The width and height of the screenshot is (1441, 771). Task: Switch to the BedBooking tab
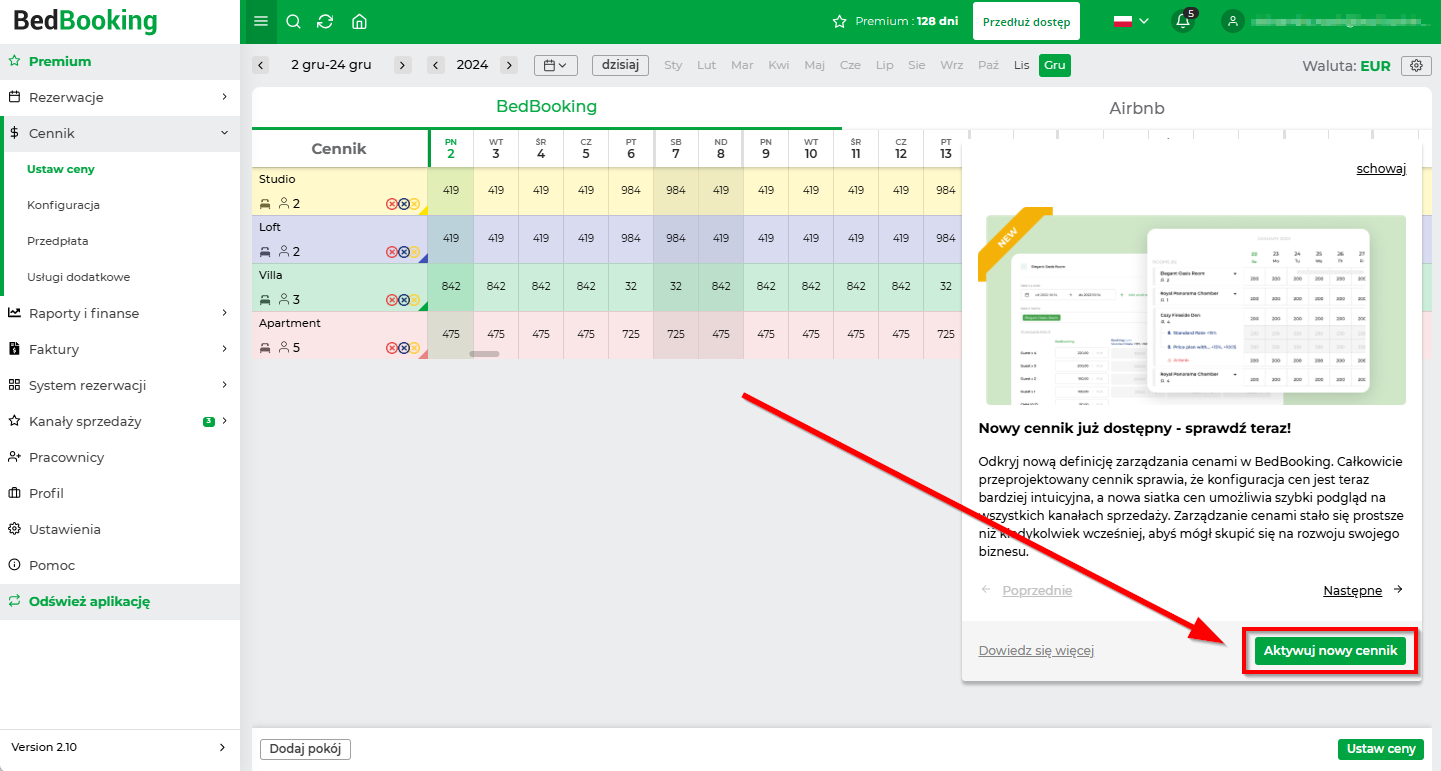click(x=546, y=107)
